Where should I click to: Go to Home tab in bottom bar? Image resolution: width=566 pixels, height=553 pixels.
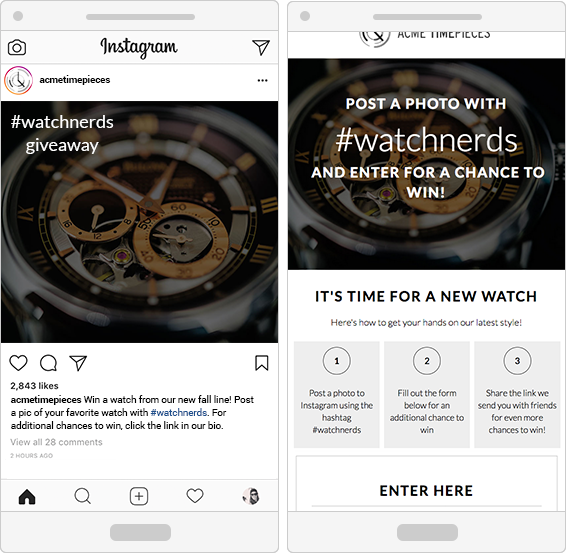point(27,496)
